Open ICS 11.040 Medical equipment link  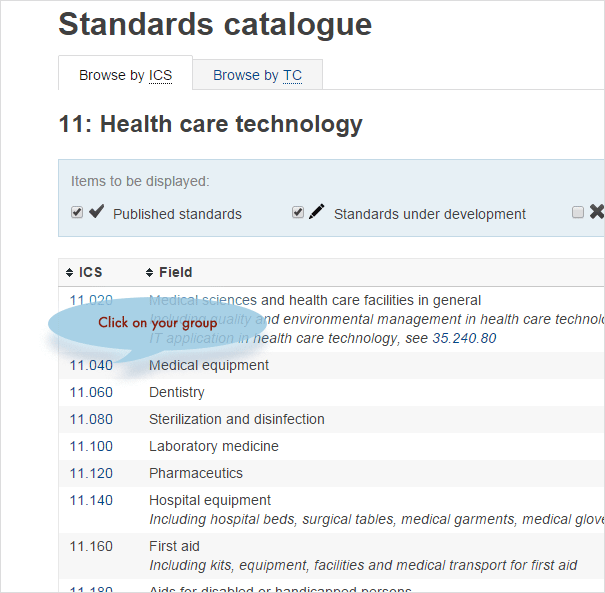[91, 366]
